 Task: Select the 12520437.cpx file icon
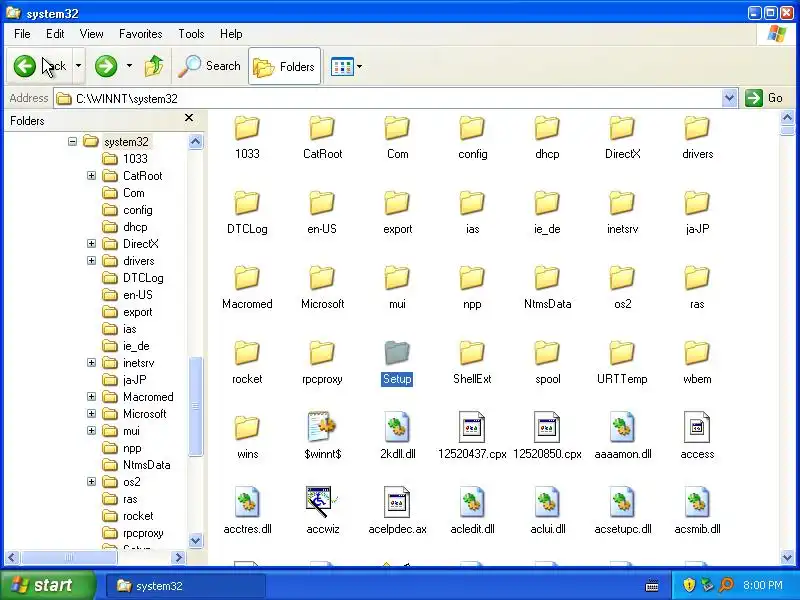[472, 427]
